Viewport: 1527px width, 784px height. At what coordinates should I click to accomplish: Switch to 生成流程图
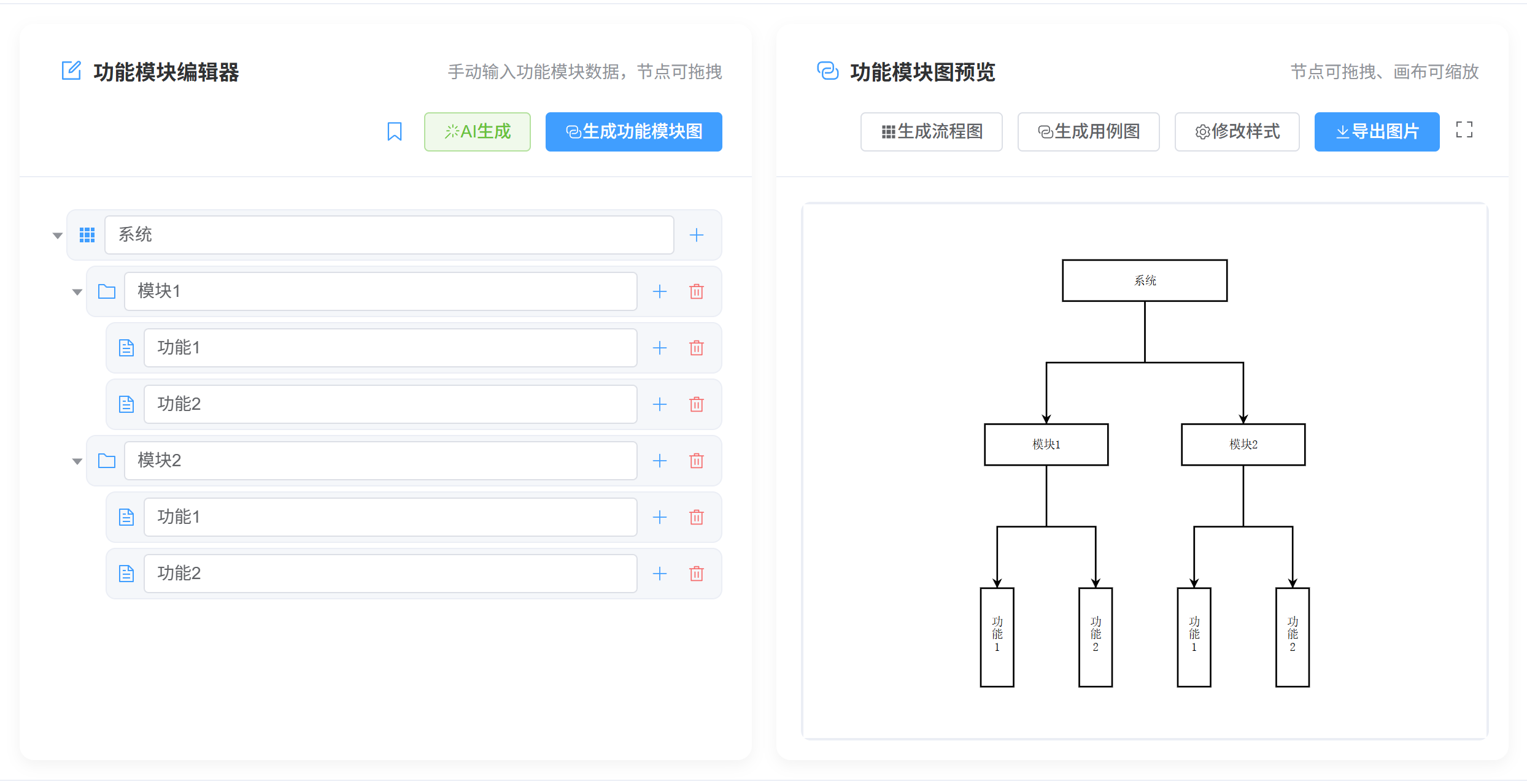click(931, 131)
